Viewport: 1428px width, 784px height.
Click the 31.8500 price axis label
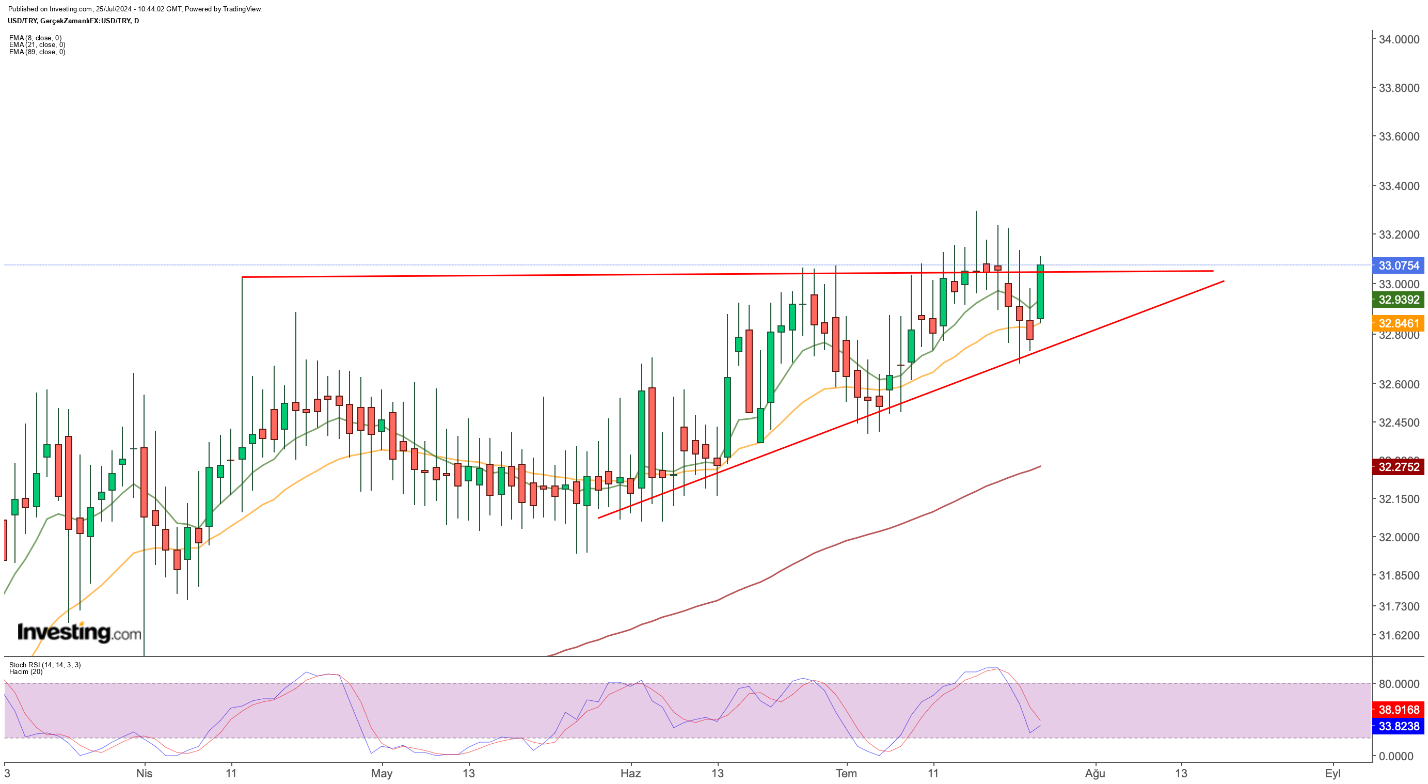(1400, 576)
